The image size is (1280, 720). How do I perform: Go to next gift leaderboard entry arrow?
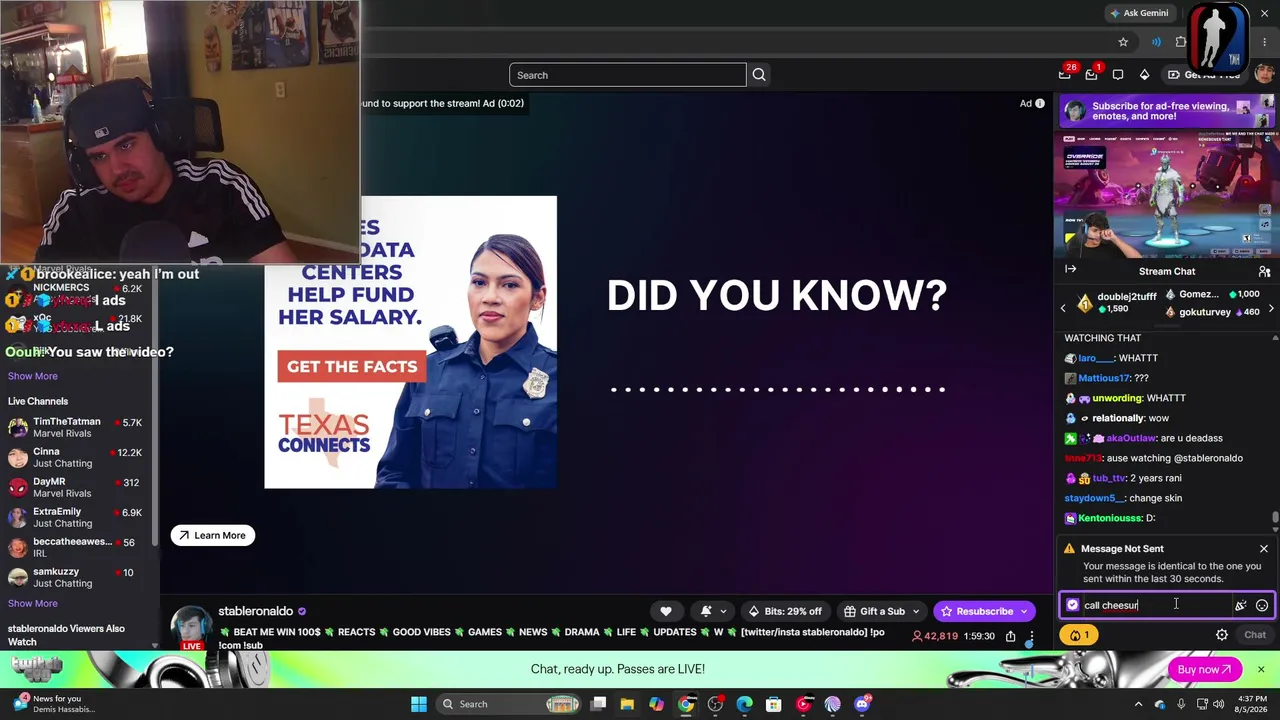pos(1271,309)
